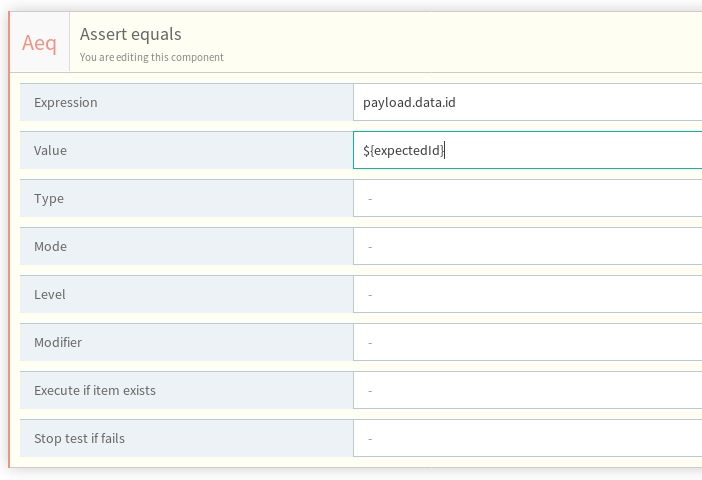Click the Value field containing ${expectedId}
Viewport: 702px width, 480px height.
click(x=527, y=150)
